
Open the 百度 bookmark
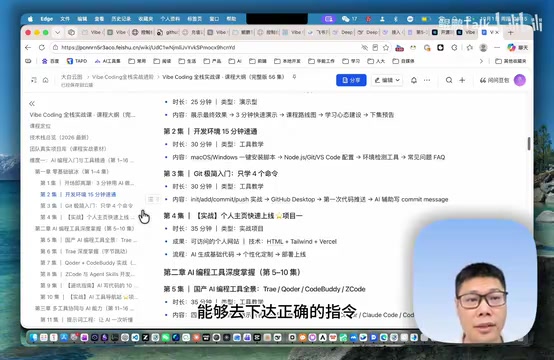coord(51,61)
